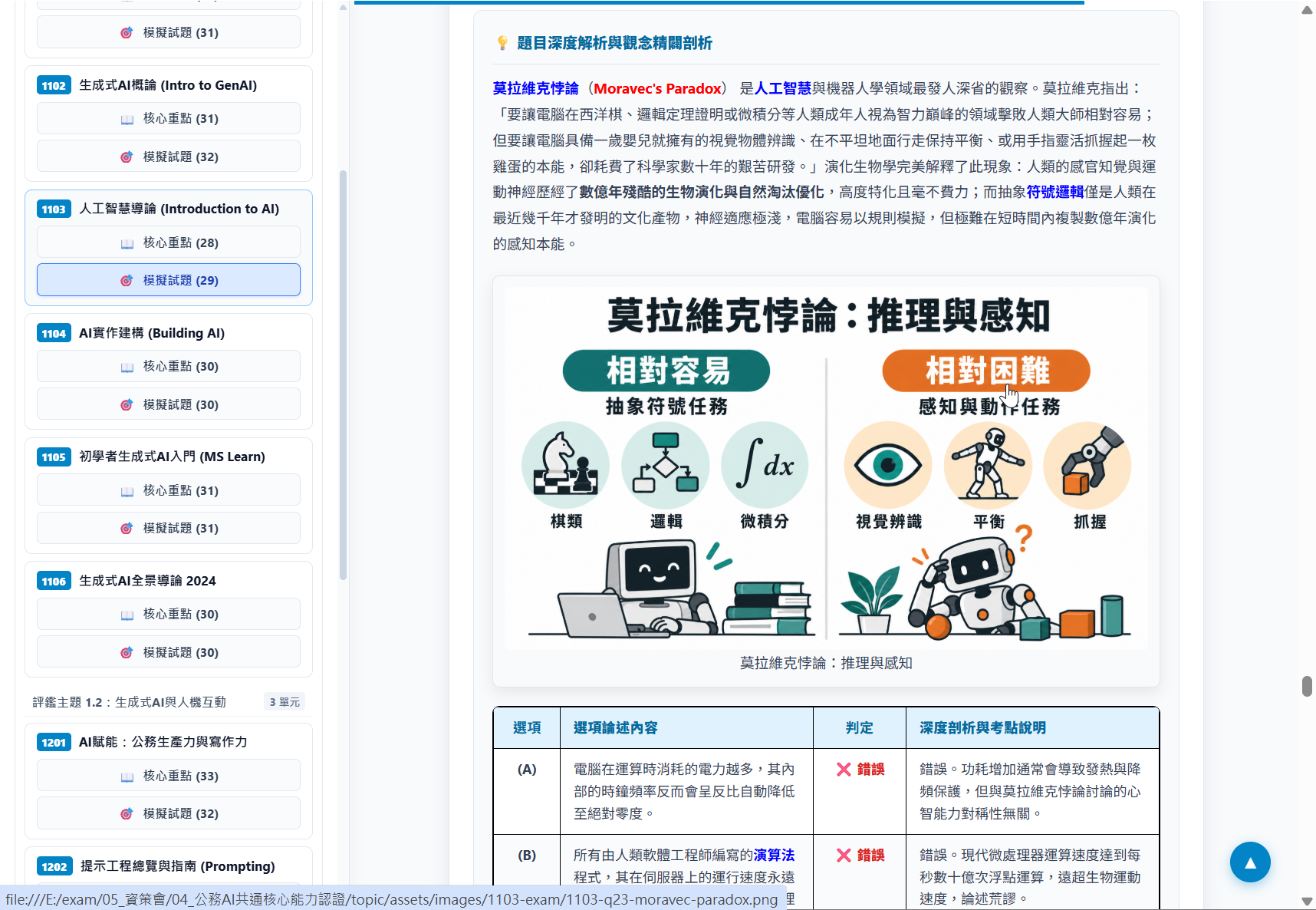Screen dimensions: 1316x910
Task: Click red X 錯誤 mark for option B
Action: (x=860, y=856)
